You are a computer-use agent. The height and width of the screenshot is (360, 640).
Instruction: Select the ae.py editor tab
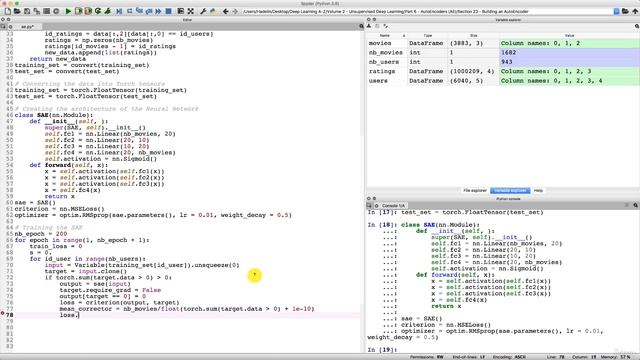coord(27,27)
